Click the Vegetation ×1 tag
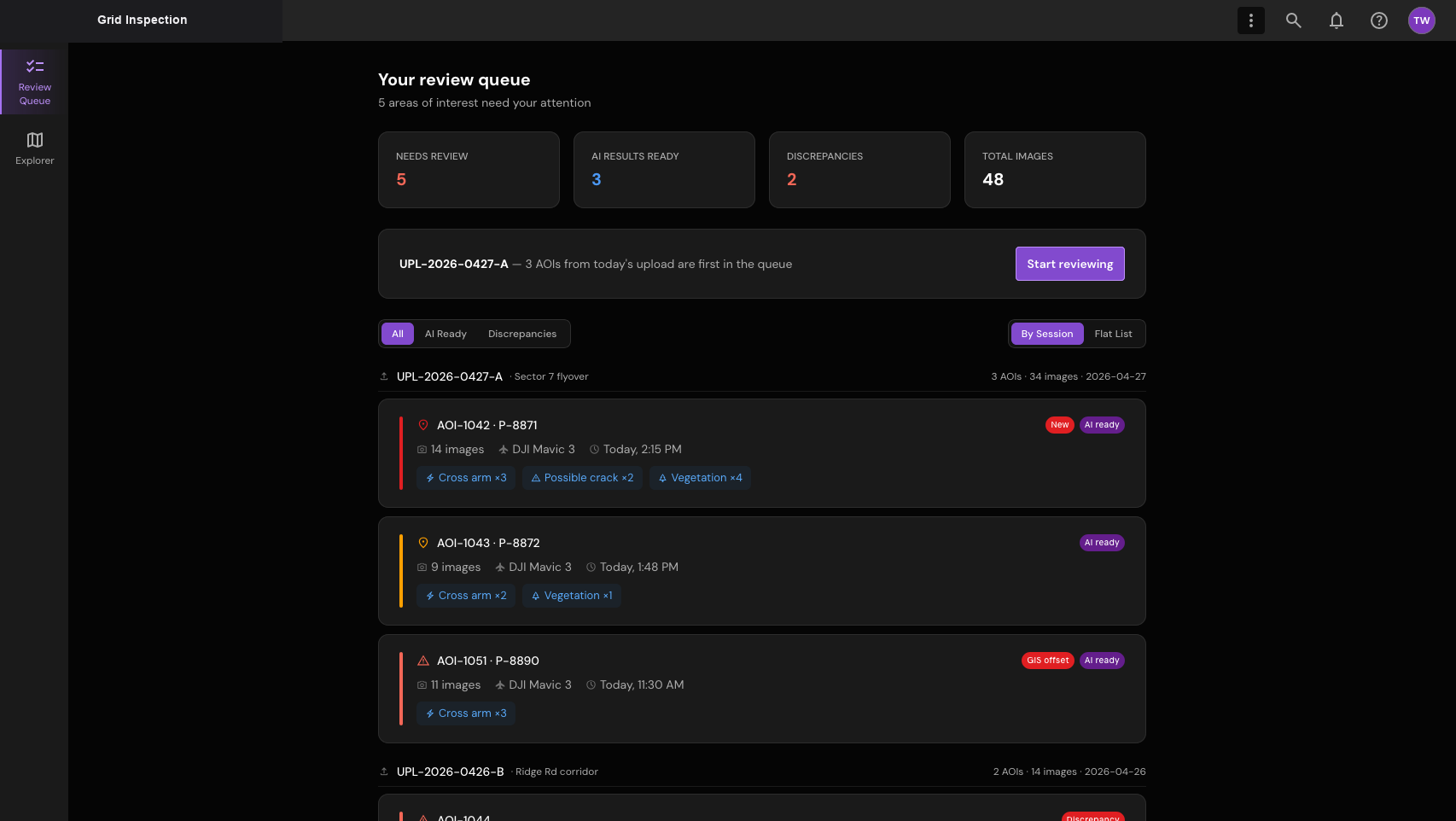Viewport: 1456px width, 821px height. 572,596
